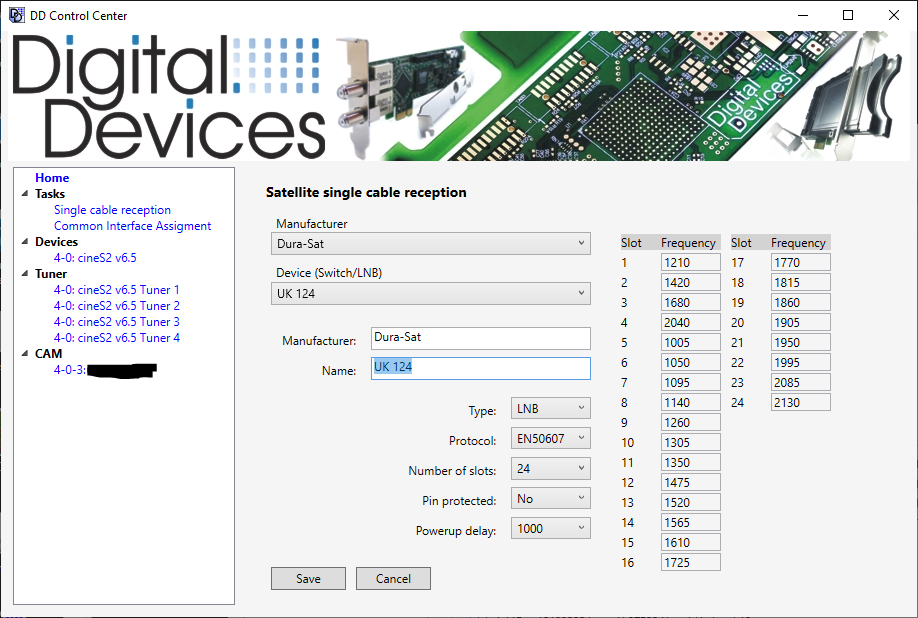Toggle the Pin protected dropdown
This screenshot has width=918, height=618.
[x=550, y=498]
